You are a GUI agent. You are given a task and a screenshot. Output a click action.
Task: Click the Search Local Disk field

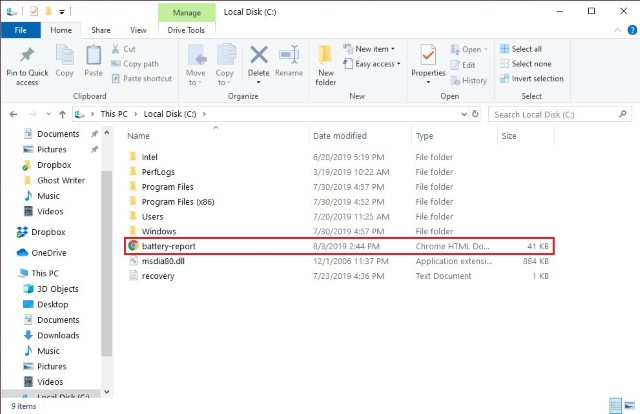[x=559, y=114]
